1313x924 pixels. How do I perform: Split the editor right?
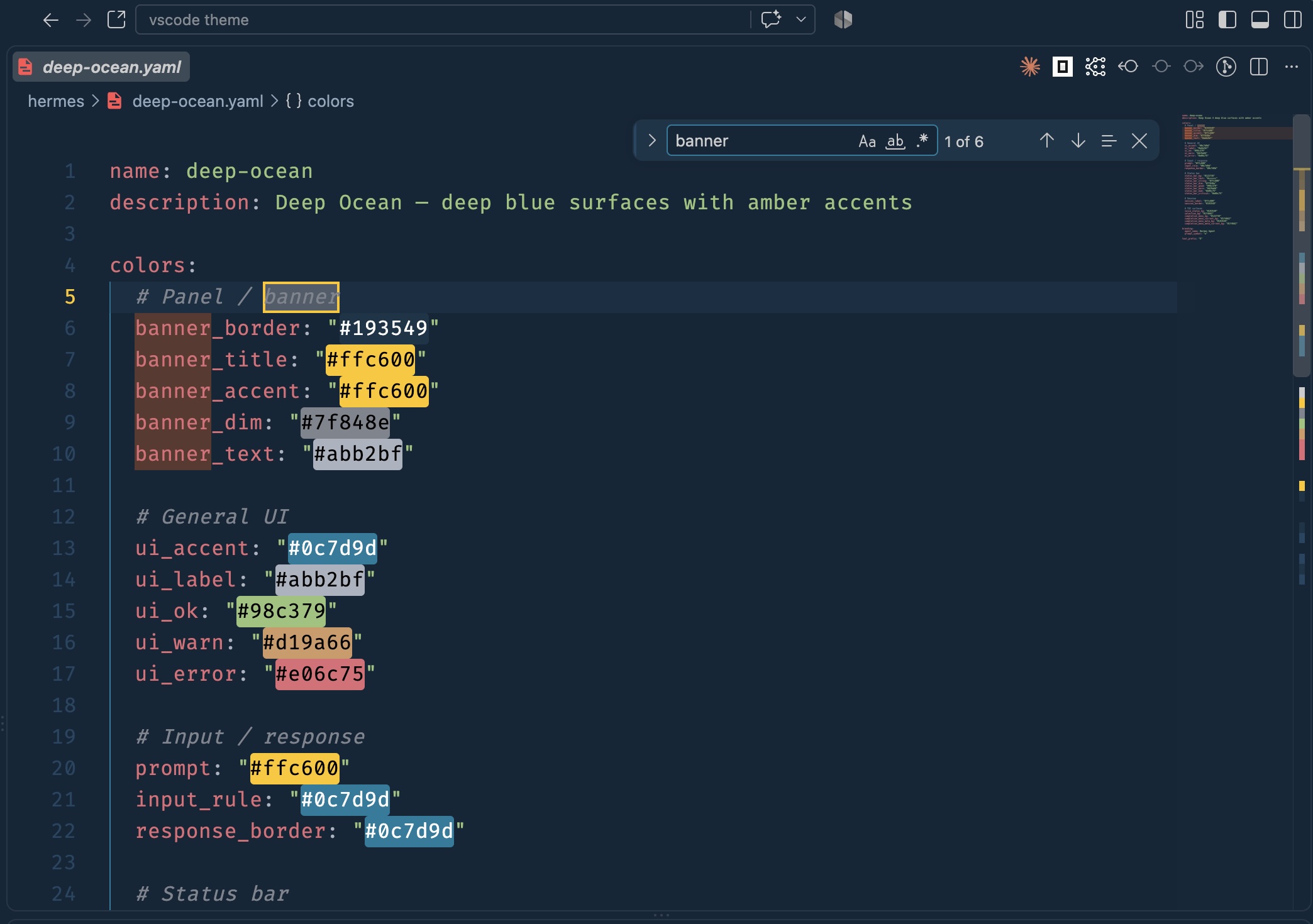pyautogui.click(x=1259, y=67)
